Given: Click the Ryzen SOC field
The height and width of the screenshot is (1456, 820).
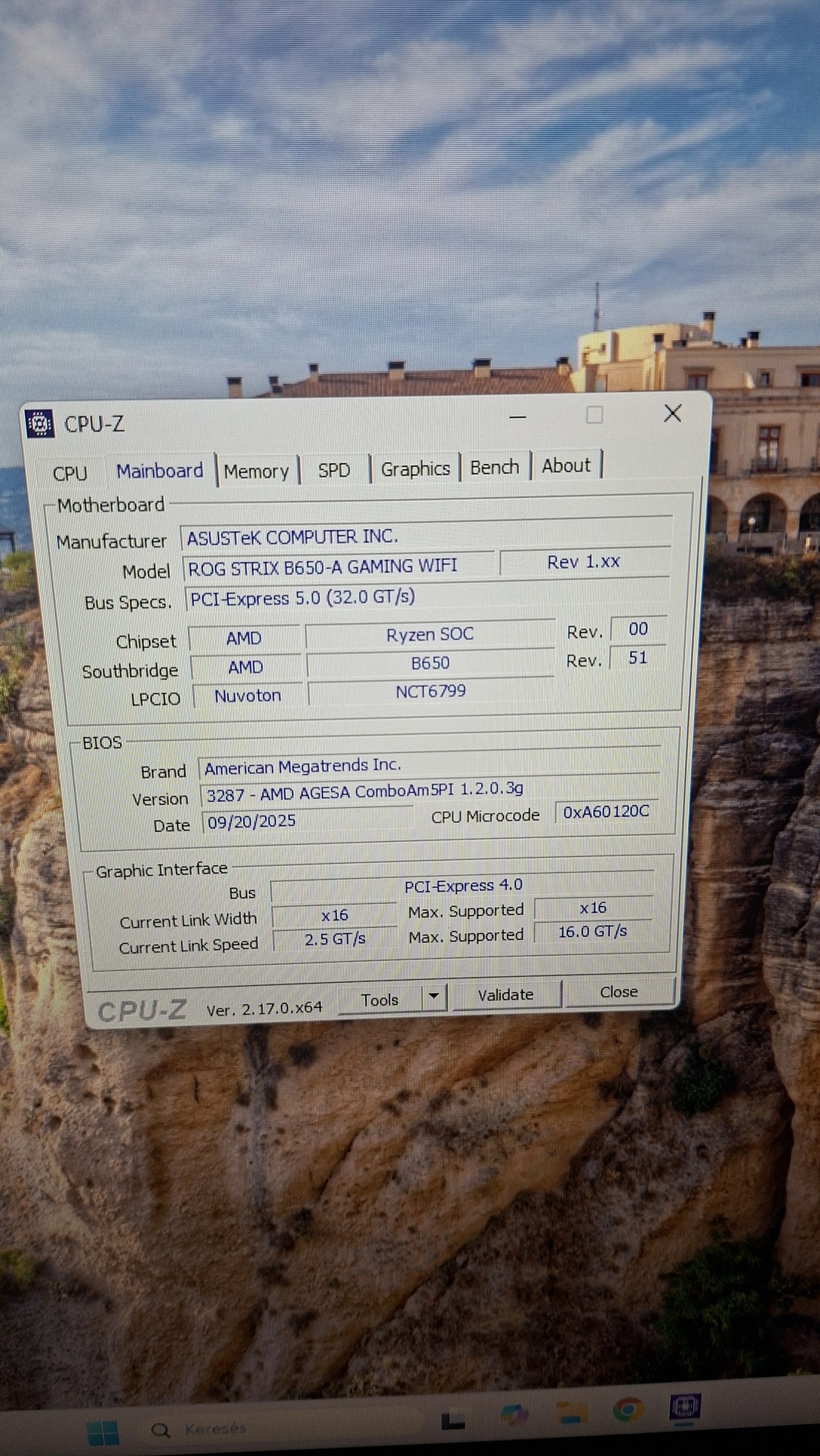Looking at the screenshot, I should 430,634.
